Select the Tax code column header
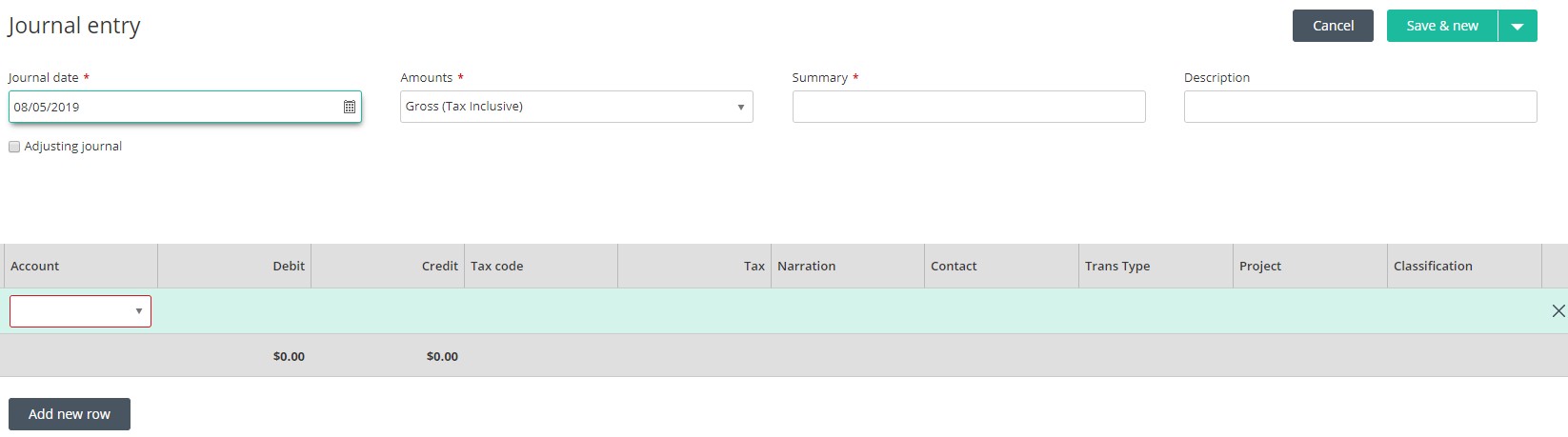This screenshot has width=1568, height=437. click(x=496, y=267)
